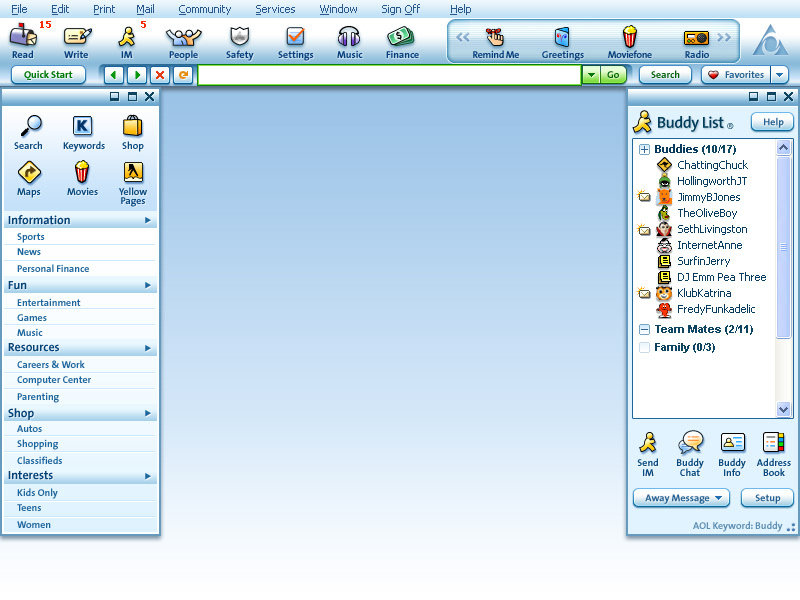Open the Safety shield icon
Image resolution: width=800 pixels, height=600 pixels.
(239, 37)
